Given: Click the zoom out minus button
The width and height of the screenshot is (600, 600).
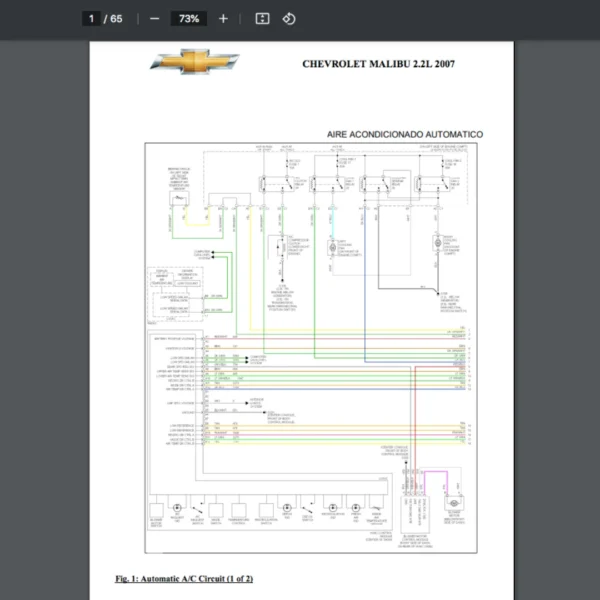Looking at the screenshot, I should click(x=154, y=18).
